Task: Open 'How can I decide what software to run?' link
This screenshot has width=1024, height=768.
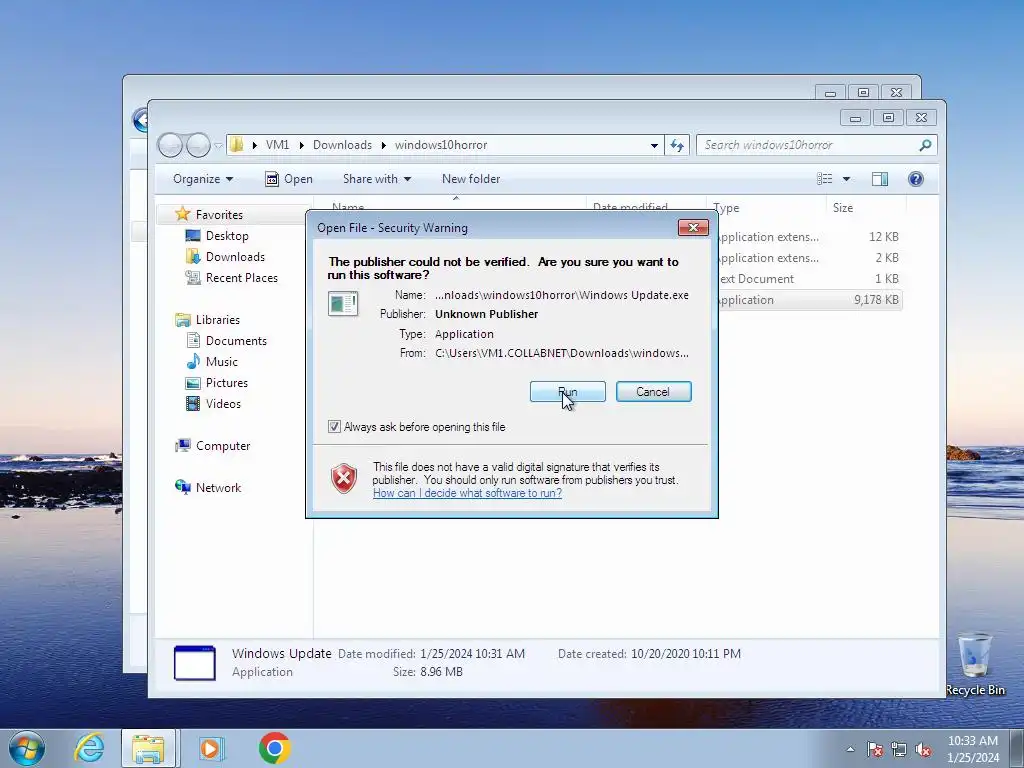Action: pyautogui.click(x=467, y=493)
